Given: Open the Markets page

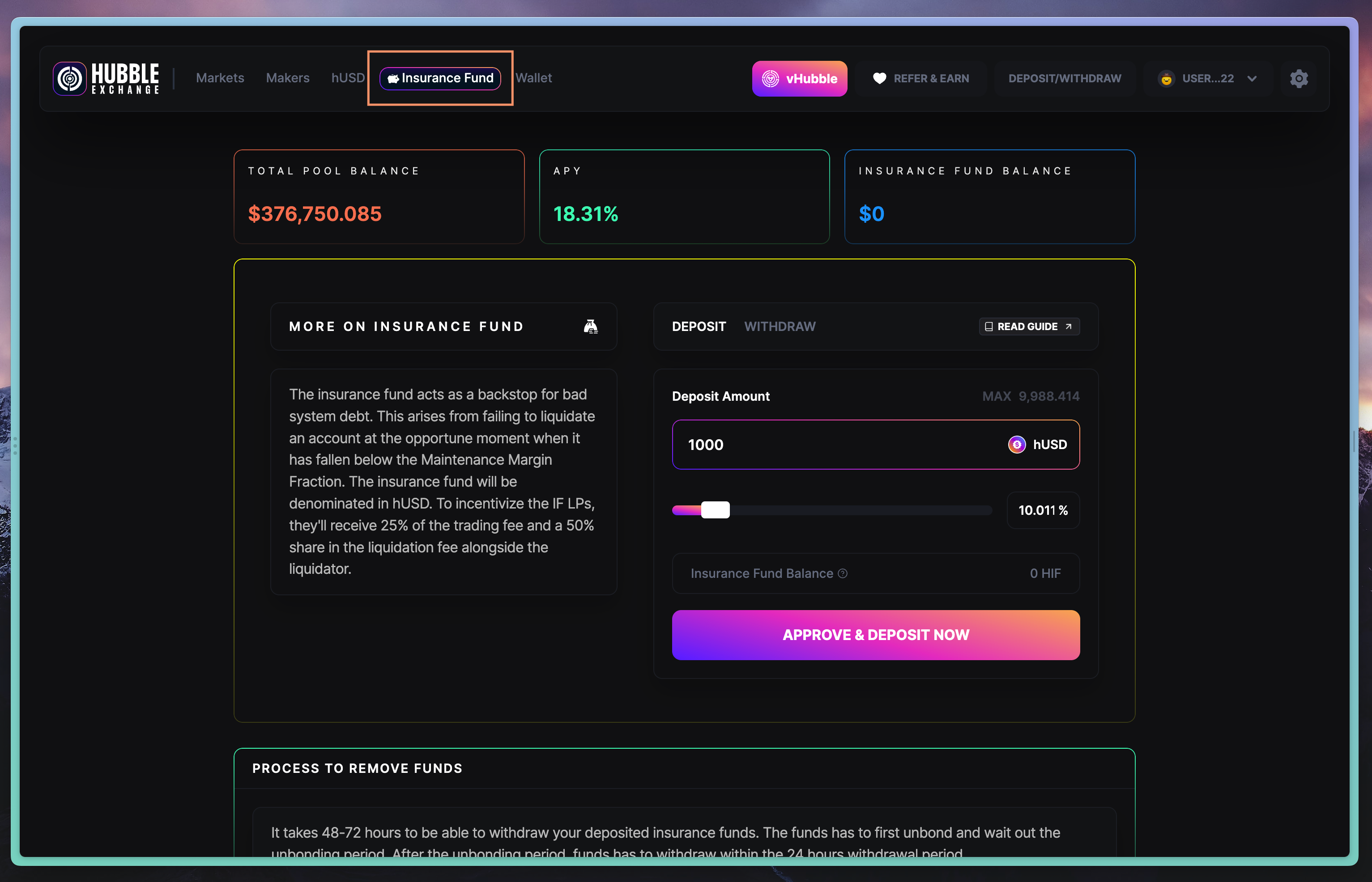Looking at the screenshot, I should tap(220, 78).
